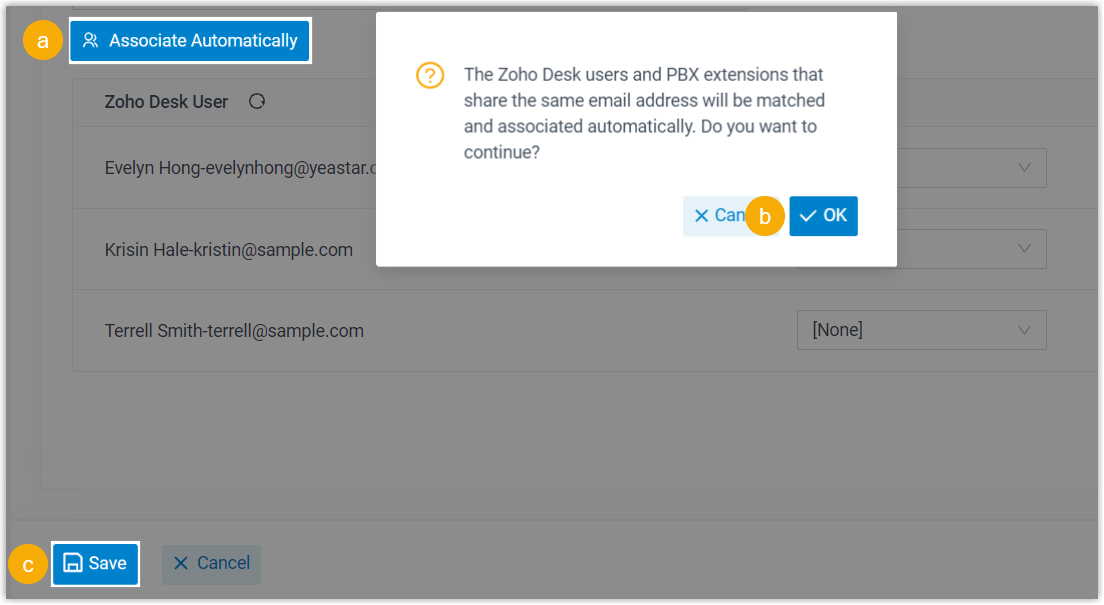Cancel changes using the bottom Cancel button

[x=212, y=563]
